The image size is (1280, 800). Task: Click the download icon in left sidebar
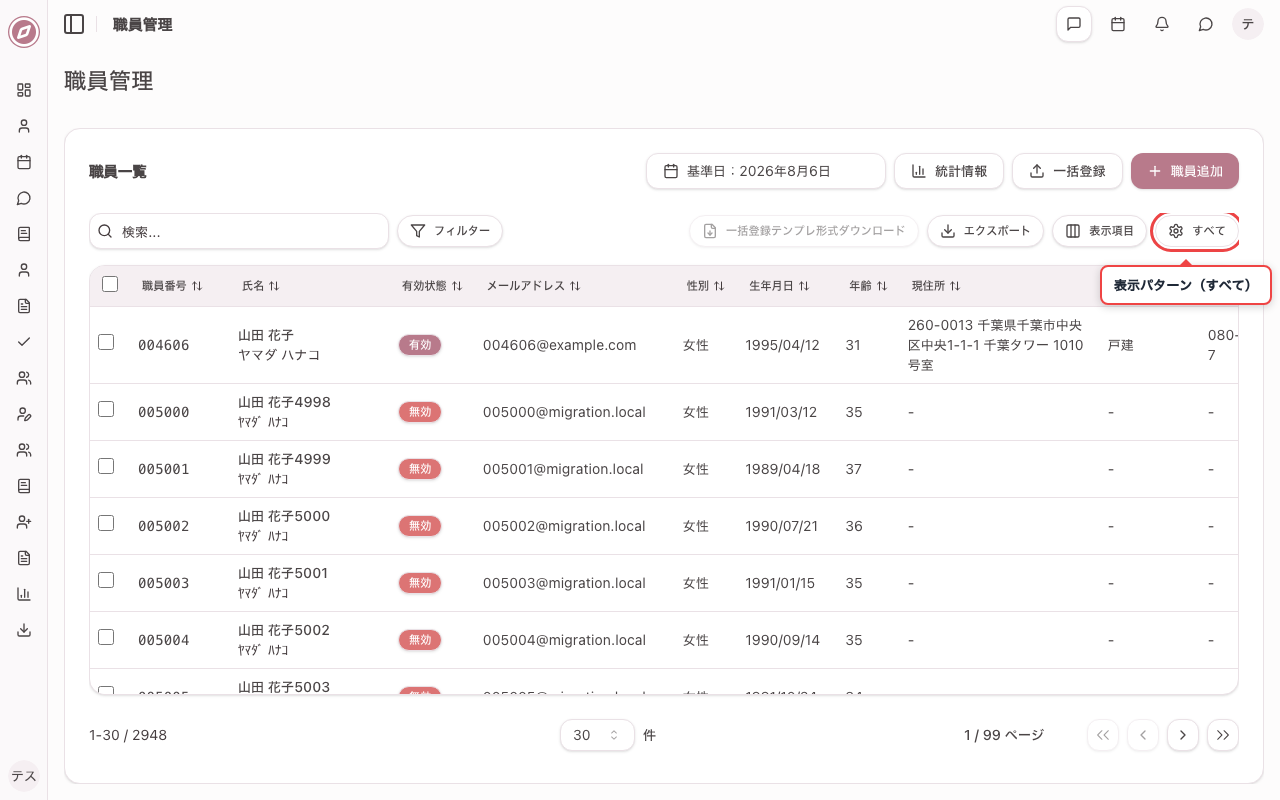tap(24, 630)
